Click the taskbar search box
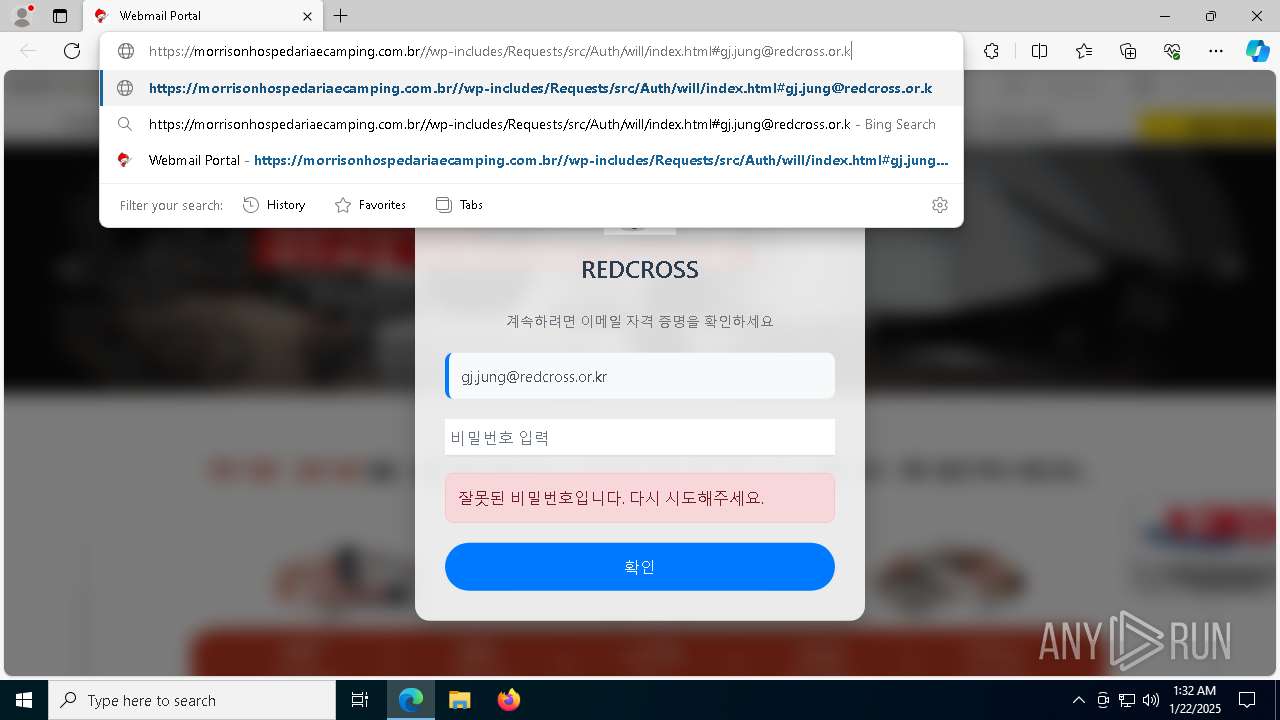 tap(192, 700)
